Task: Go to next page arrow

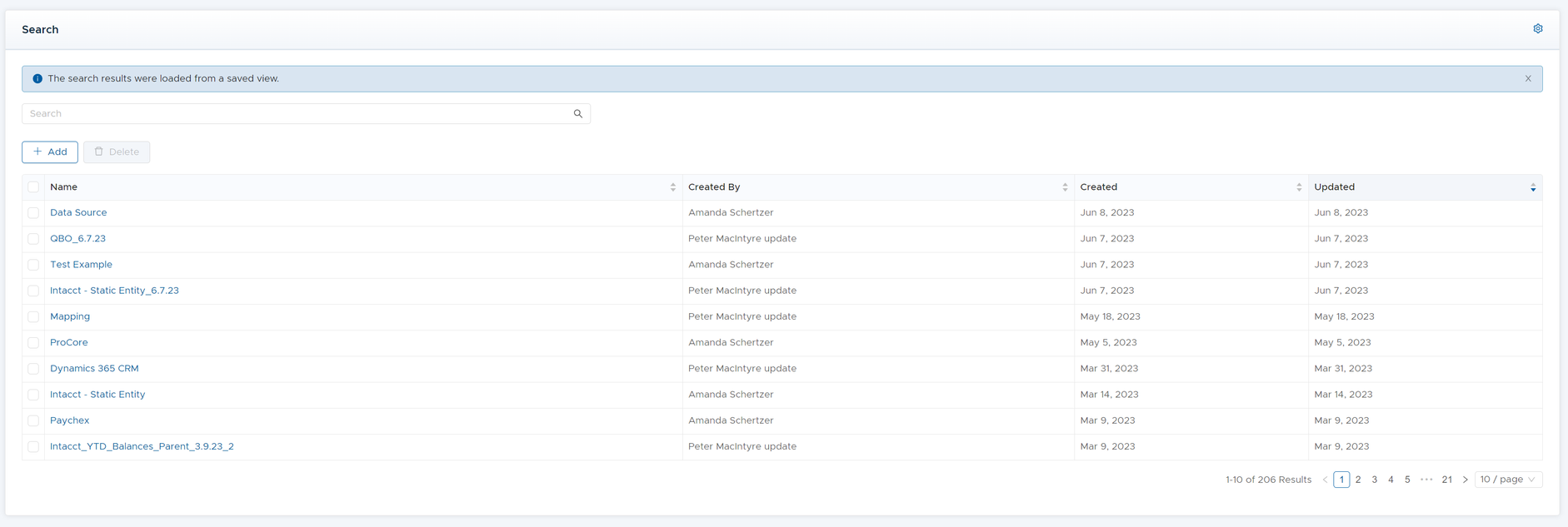Action: (1466, 480)
